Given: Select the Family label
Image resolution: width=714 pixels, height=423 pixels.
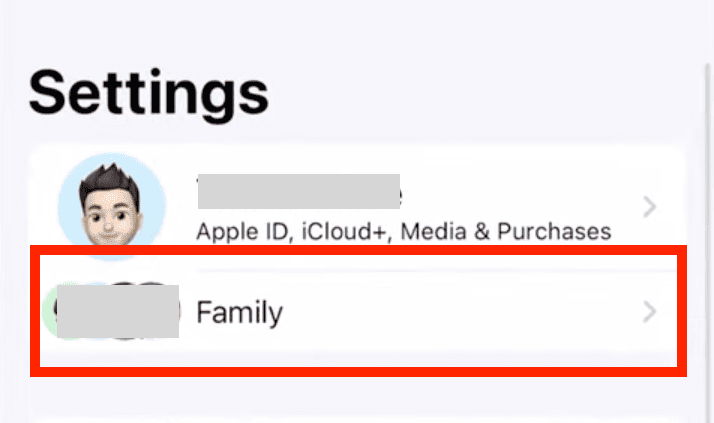Looking at the screenshot, I should coord(239,313).
